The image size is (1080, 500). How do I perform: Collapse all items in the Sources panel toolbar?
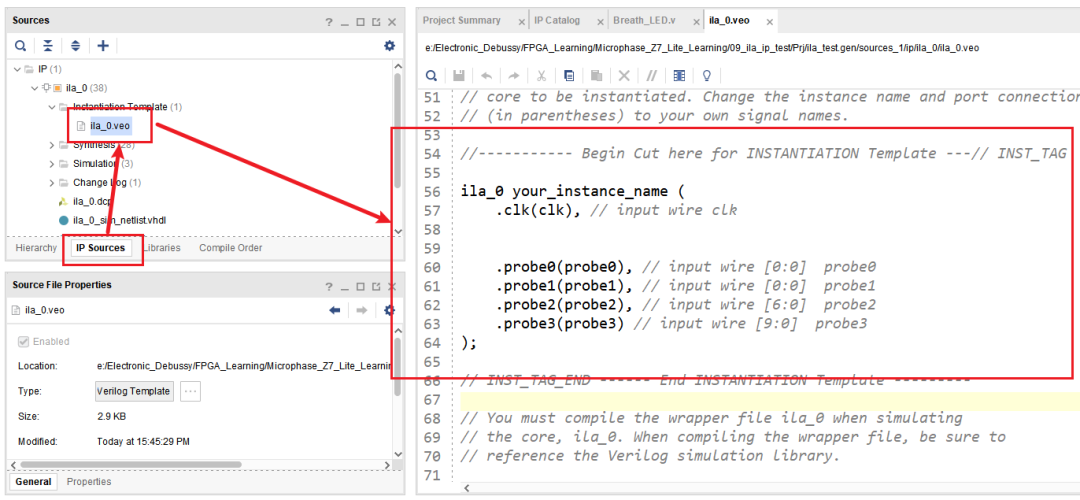click(x=48, y=46)
